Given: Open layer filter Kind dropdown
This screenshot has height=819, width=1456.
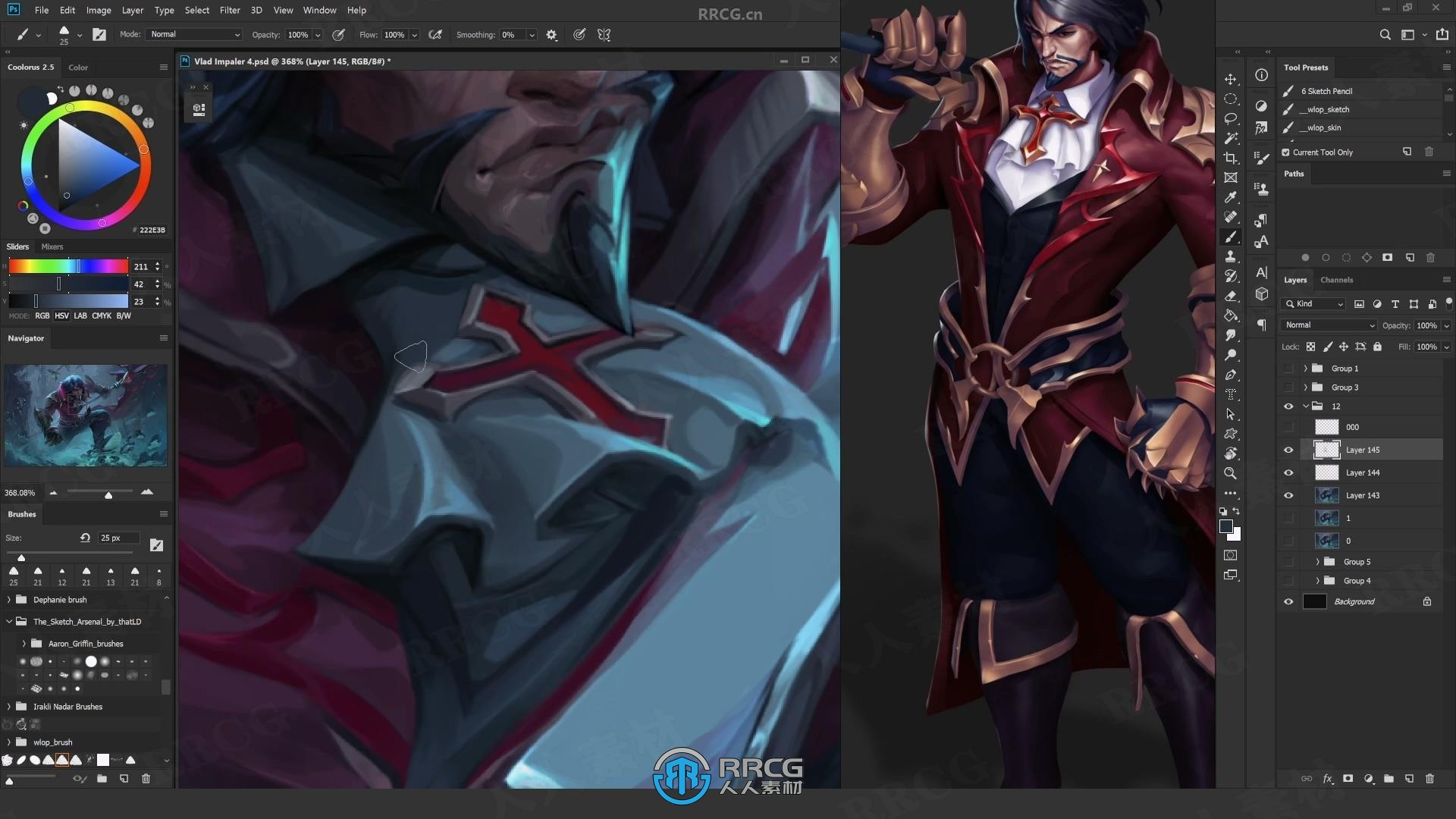Looking at the screenshot, I should 1313,304.
